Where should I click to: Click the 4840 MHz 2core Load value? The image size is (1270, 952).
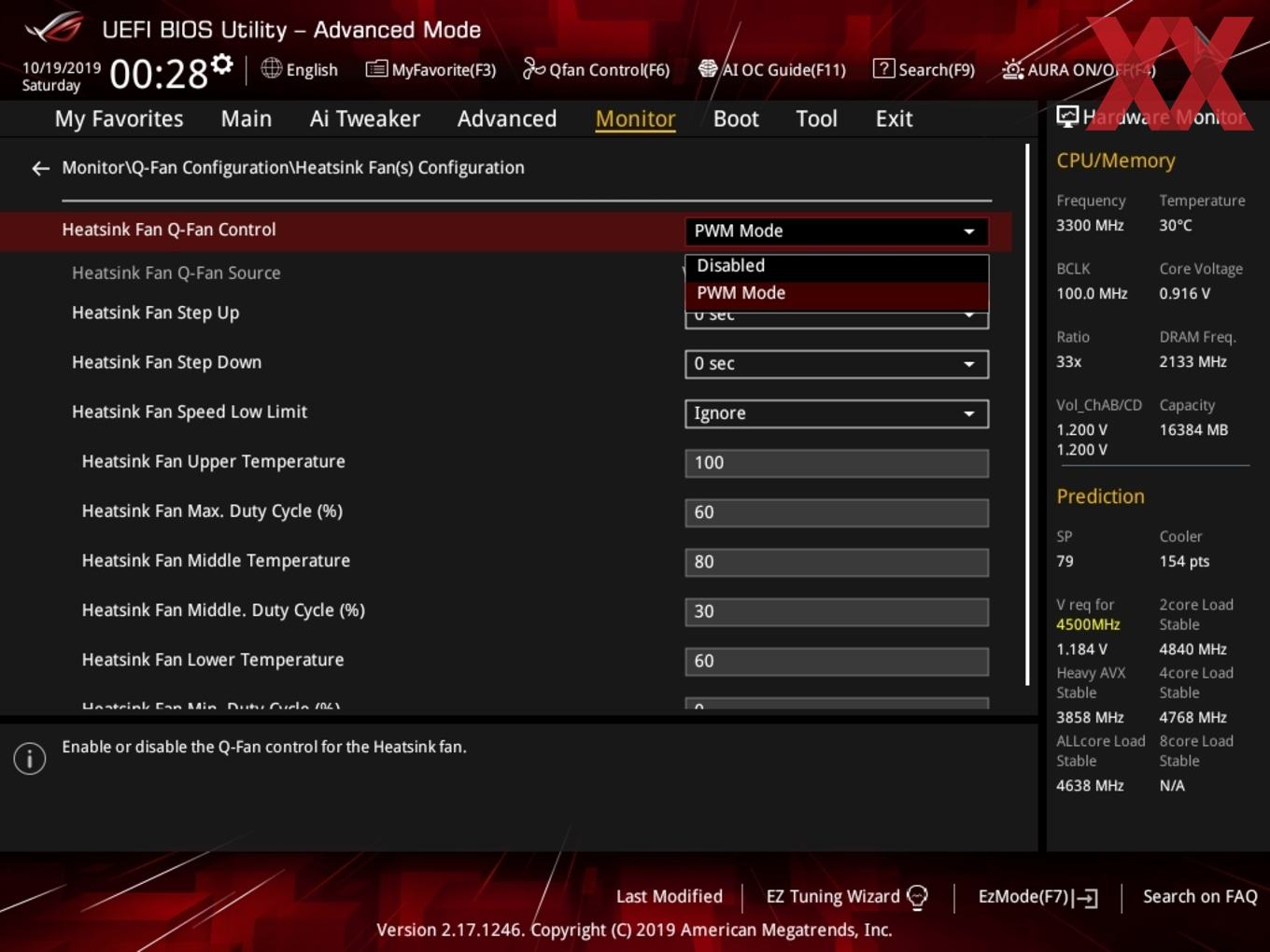click(1193, 649)
